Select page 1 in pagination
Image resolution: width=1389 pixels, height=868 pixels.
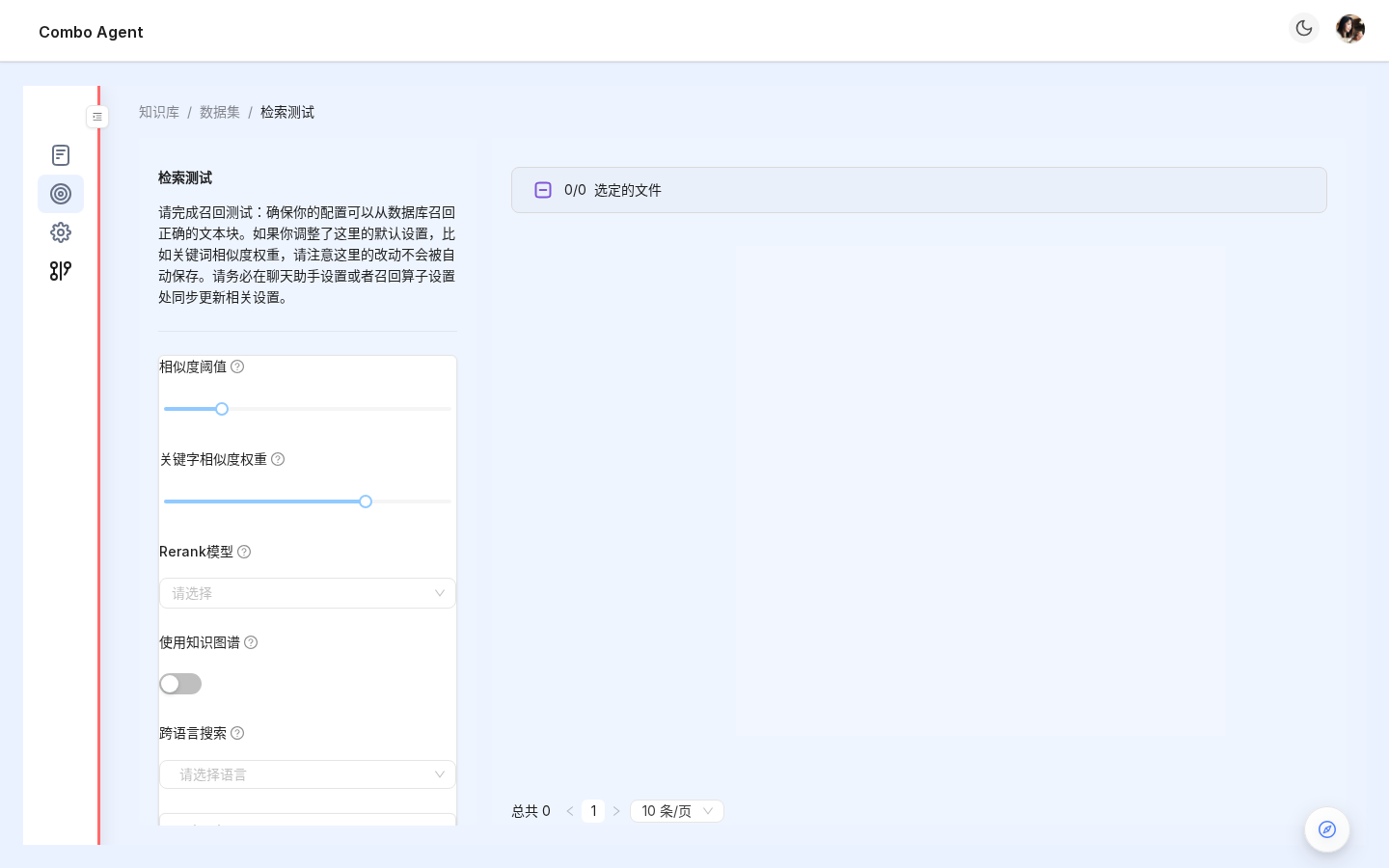tap(593, 811)
